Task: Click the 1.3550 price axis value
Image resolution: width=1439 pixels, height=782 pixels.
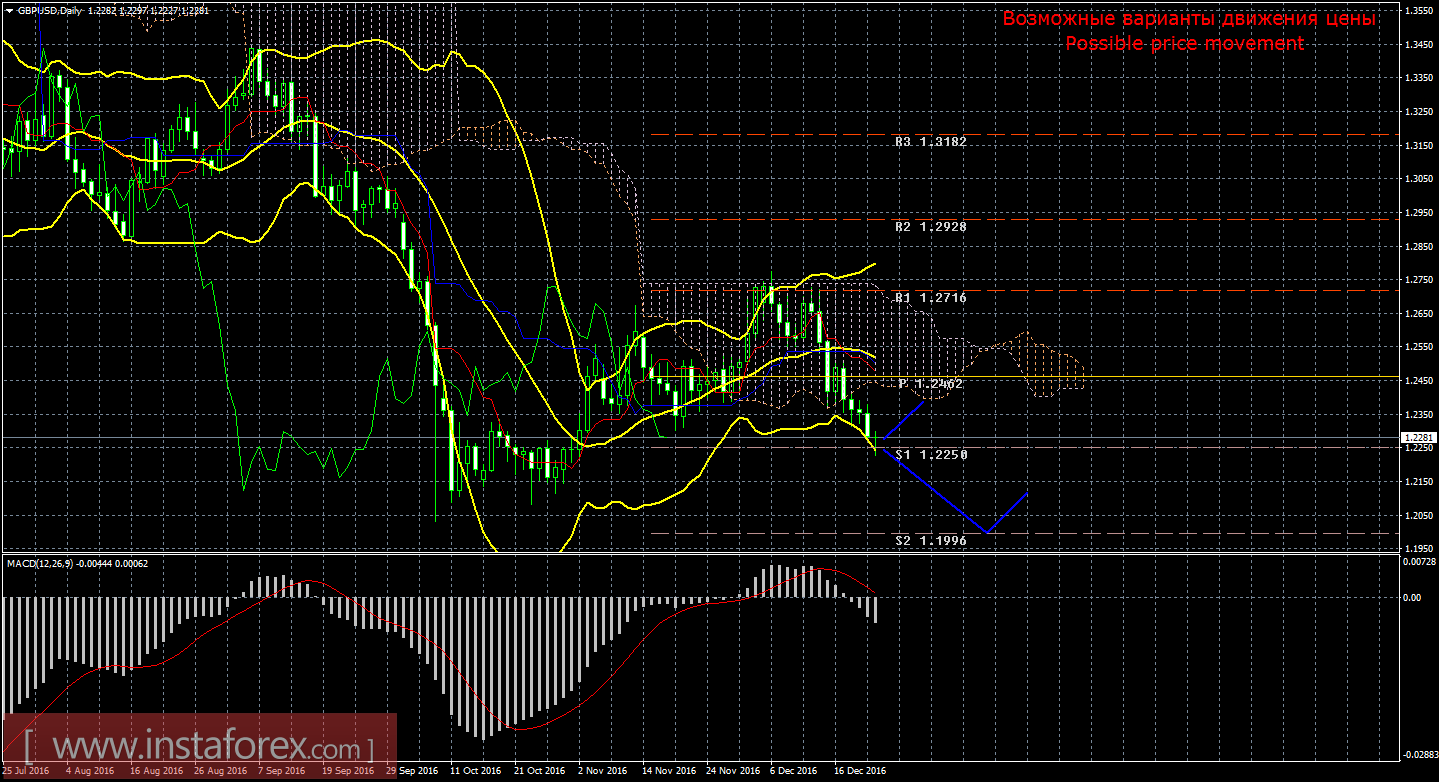Action: [1418, 11]
